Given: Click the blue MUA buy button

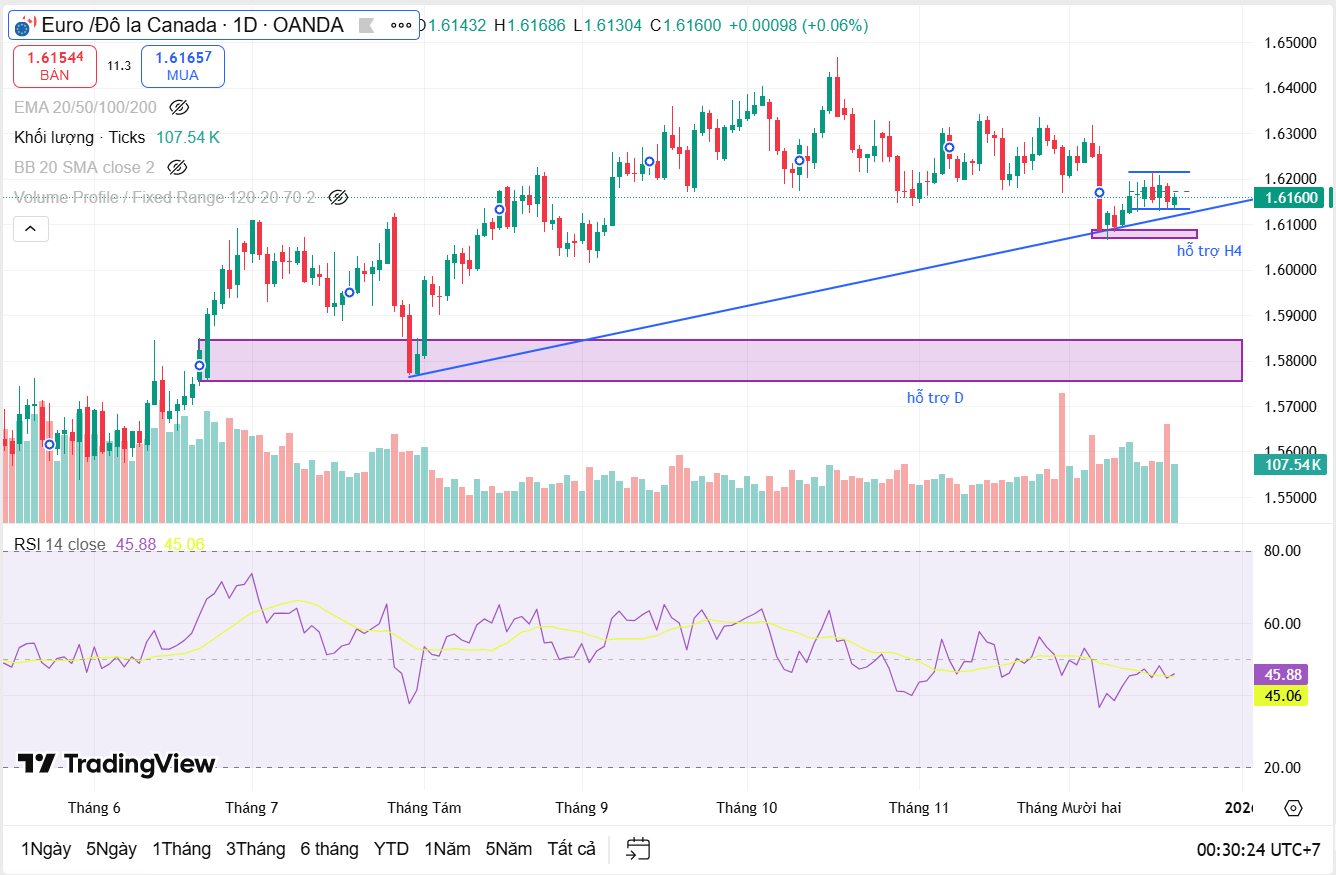Looking at the screenshot, I should coord(182,64).
